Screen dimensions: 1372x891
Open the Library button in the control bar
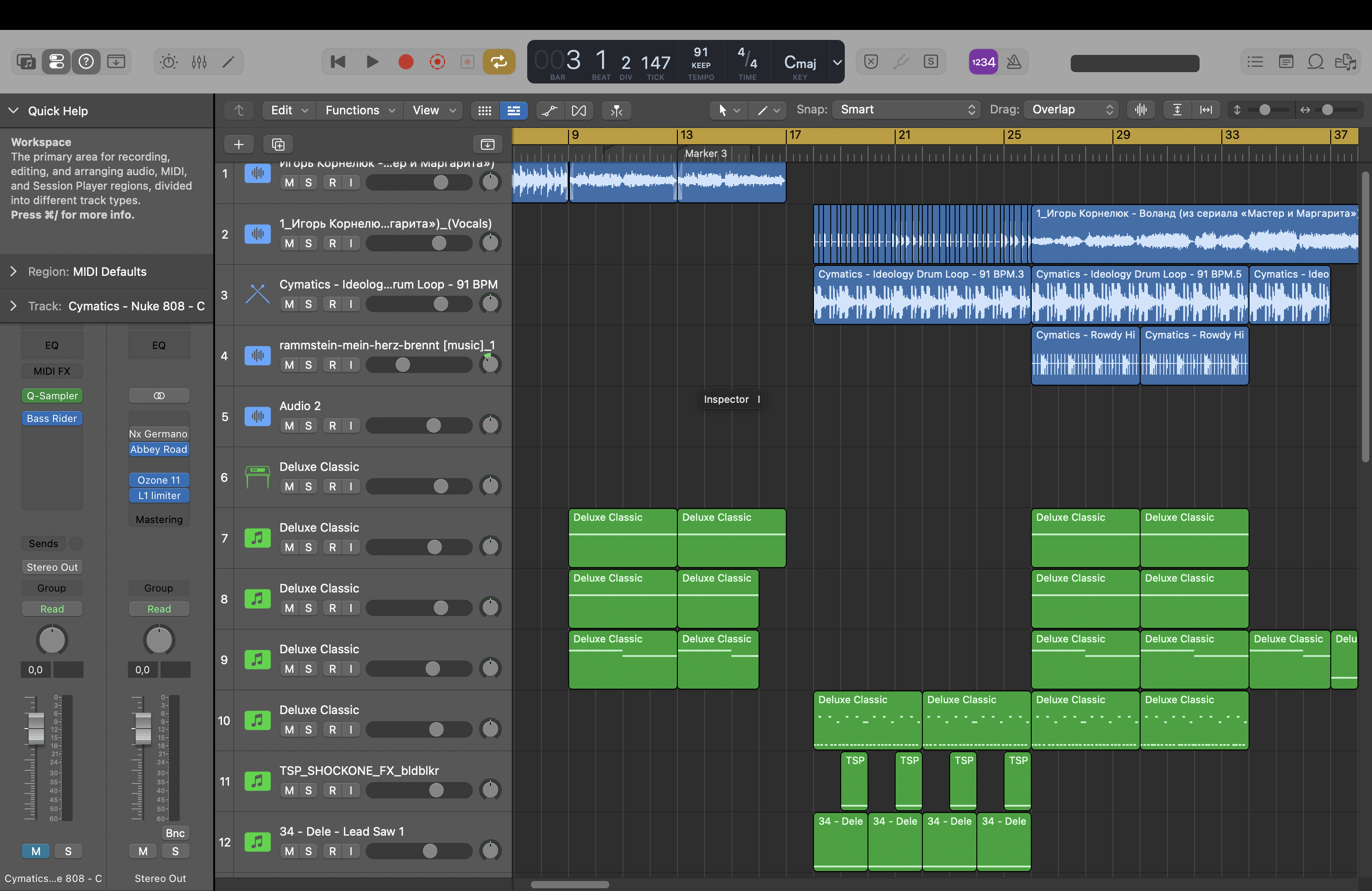pyautogui.click(x=26, y=62)
